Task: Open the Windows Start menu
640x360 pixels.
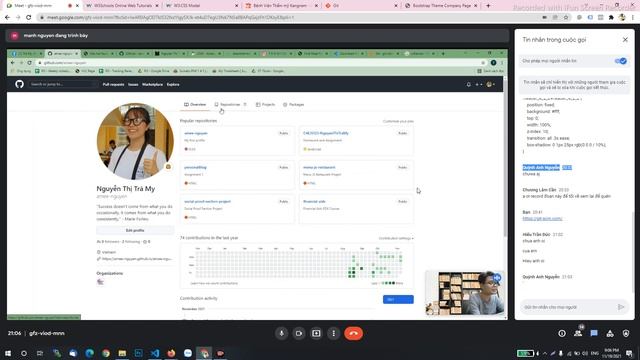Action: click(8, 353)
